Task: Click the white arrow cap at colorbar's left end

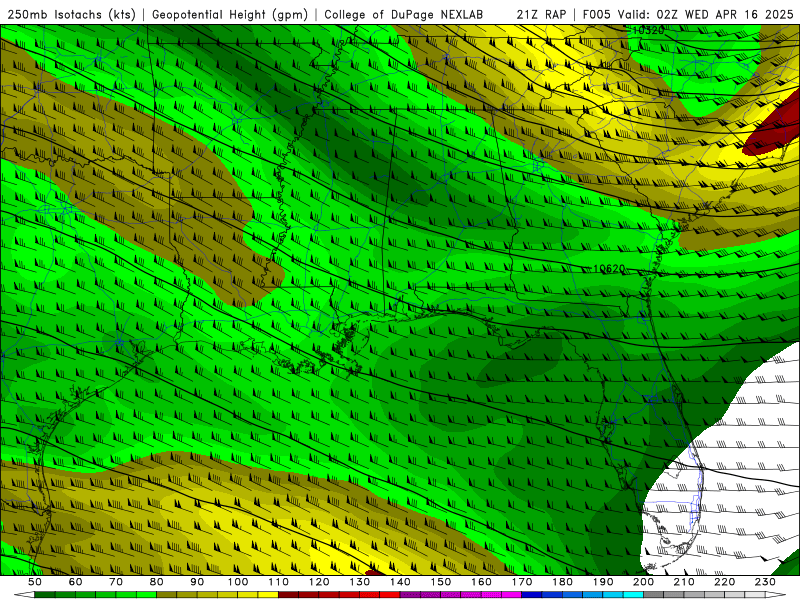Action: pyautogui.click(x=24, y=595)
